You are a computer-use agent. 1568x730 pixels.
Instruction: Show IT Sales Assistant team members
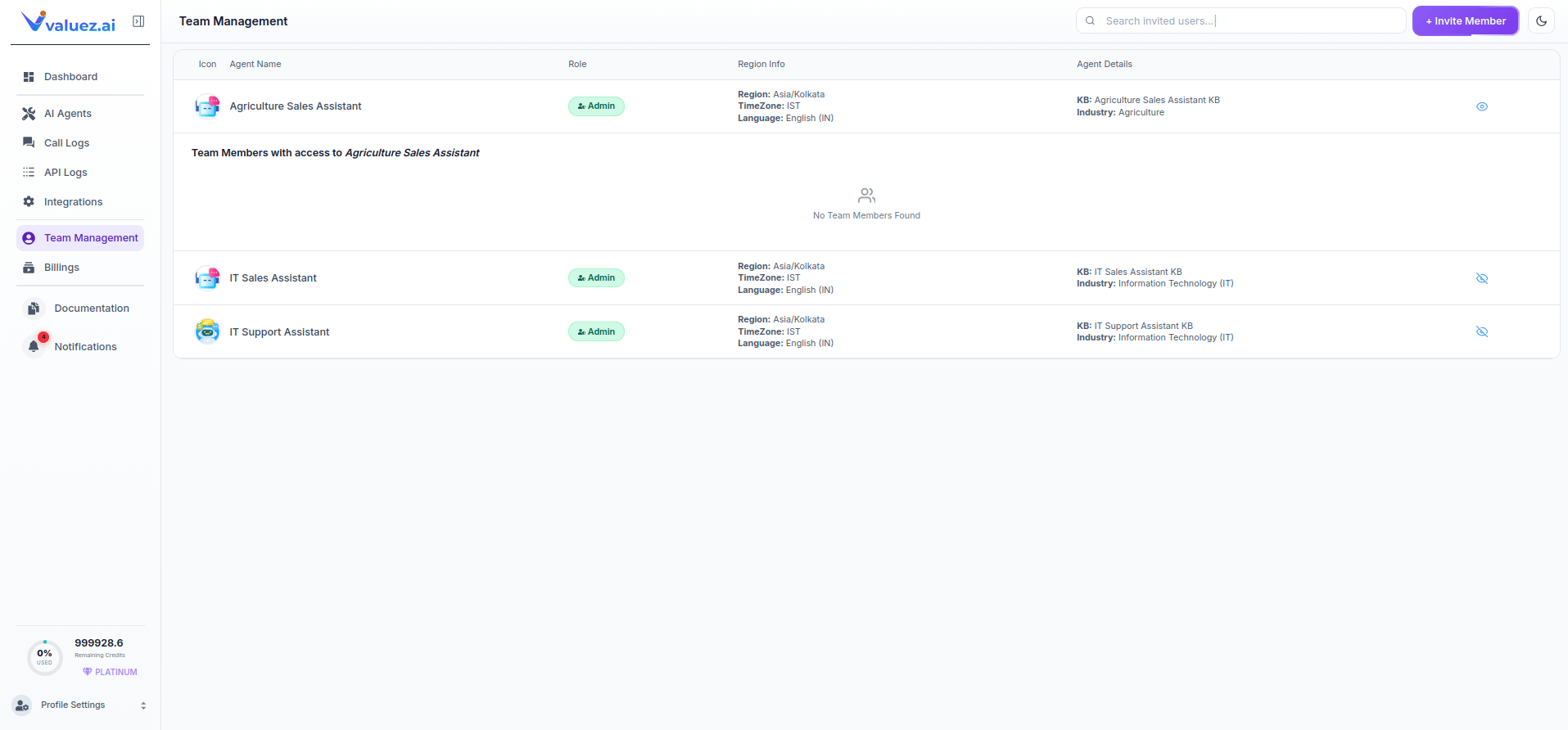[1481, 278]
